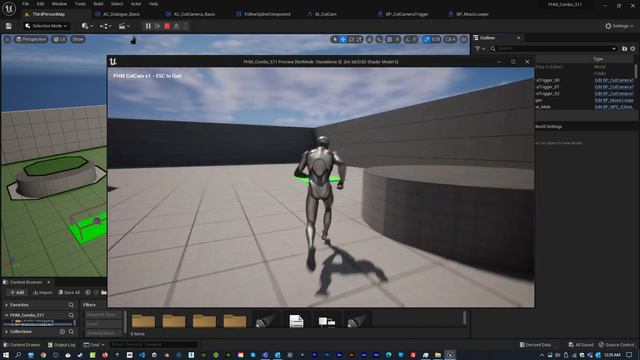Open the Edit BP_MusicLooper link

pyautogui.click(x=614, y=100)
